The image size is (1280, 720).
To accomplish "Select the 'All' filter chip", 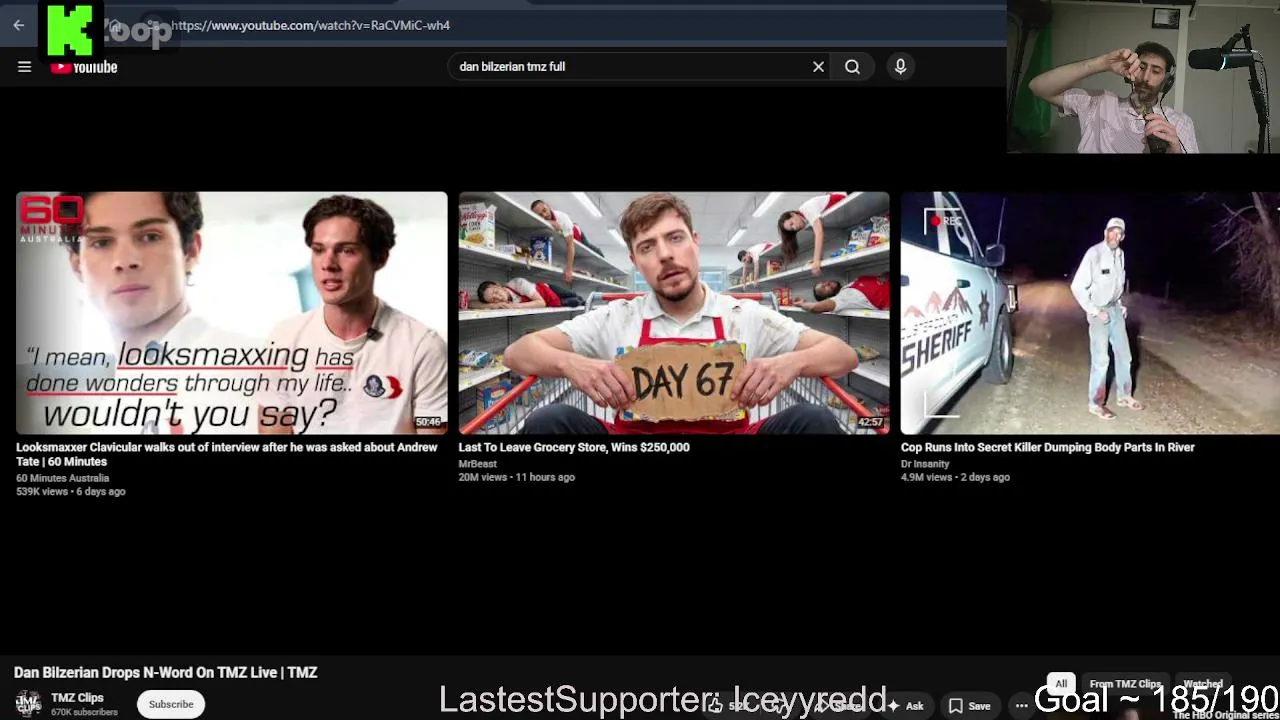I will point(1061,684).
